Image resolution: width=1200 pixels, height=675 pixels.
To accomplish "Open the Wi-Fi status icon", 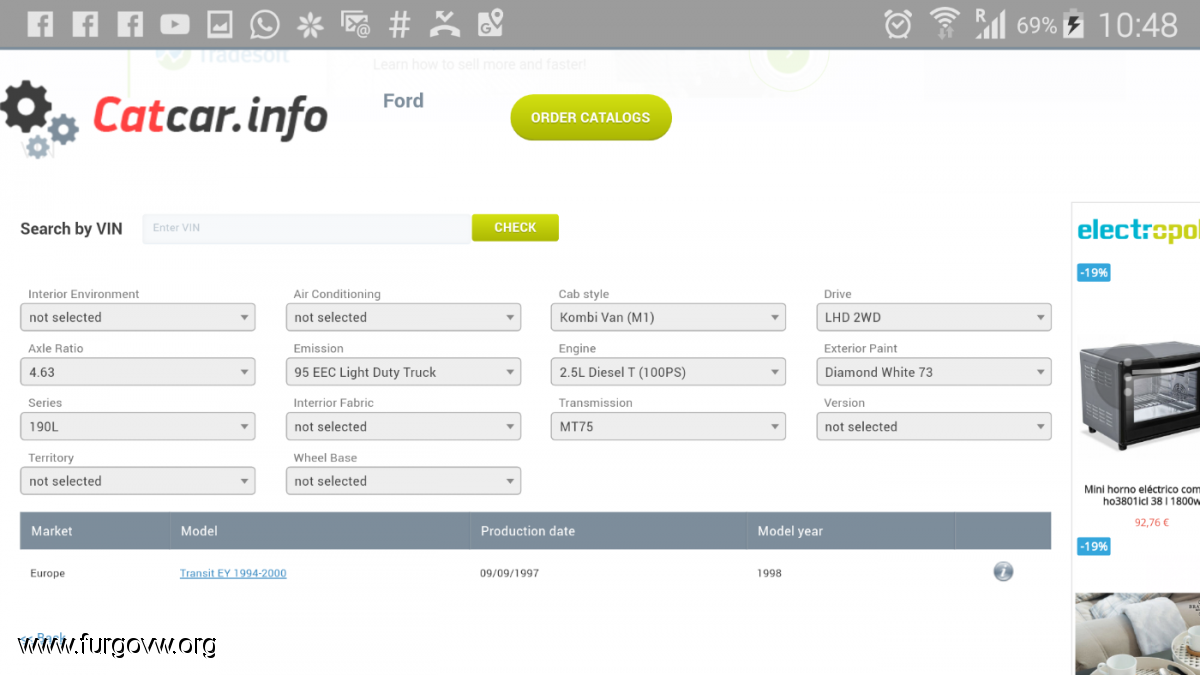I will click(x=944, y=23).
